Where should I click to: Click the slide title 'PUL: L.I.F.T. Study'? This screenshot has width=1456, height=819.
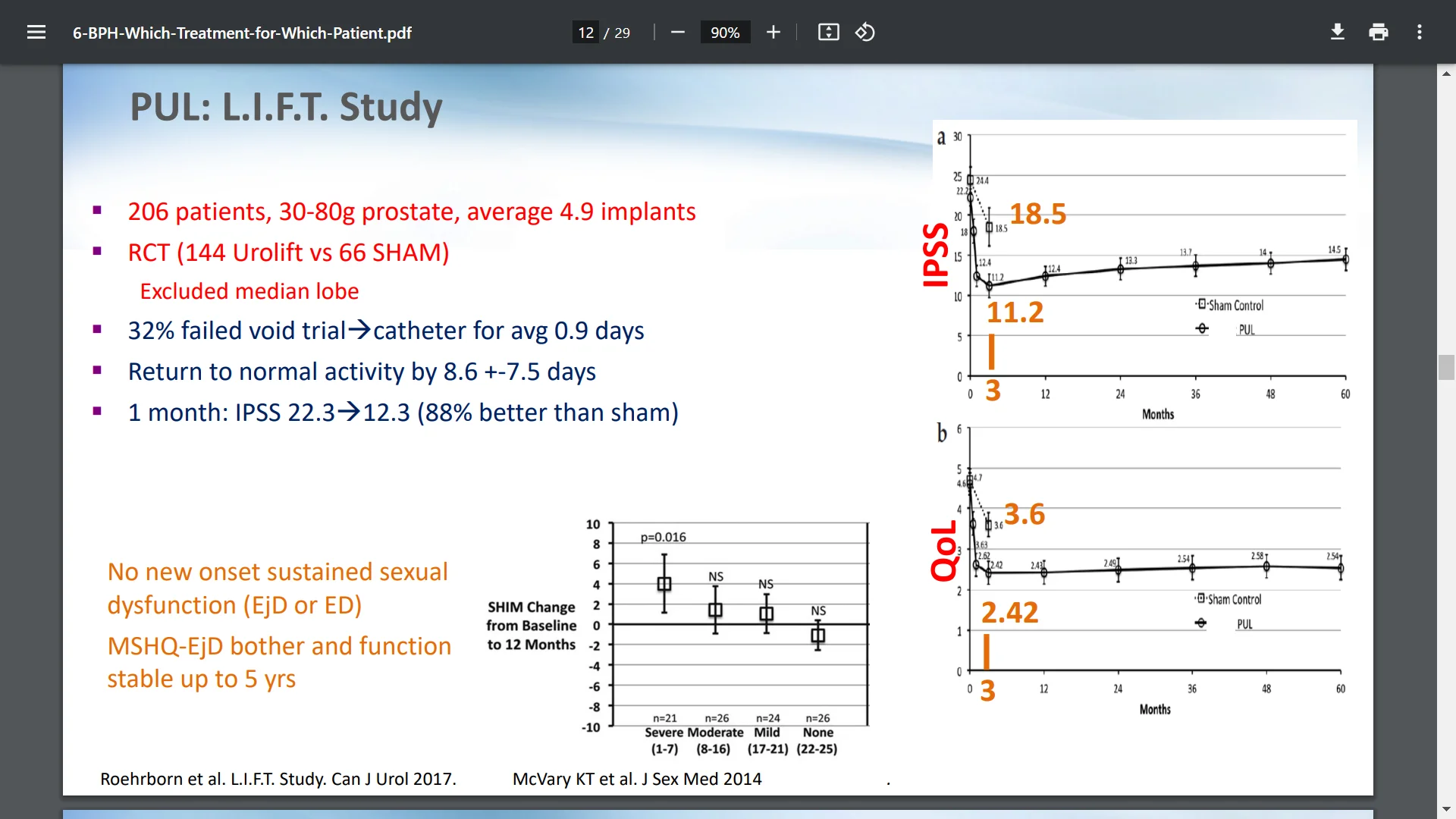(x=286, y=107)
